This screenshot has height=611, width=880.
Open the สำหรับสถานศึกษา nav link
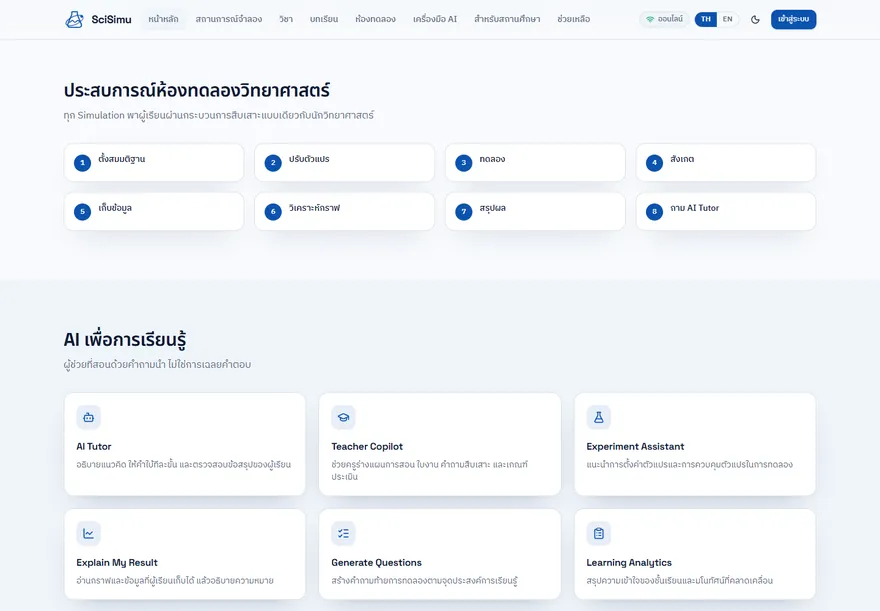(x=507, y=19)
